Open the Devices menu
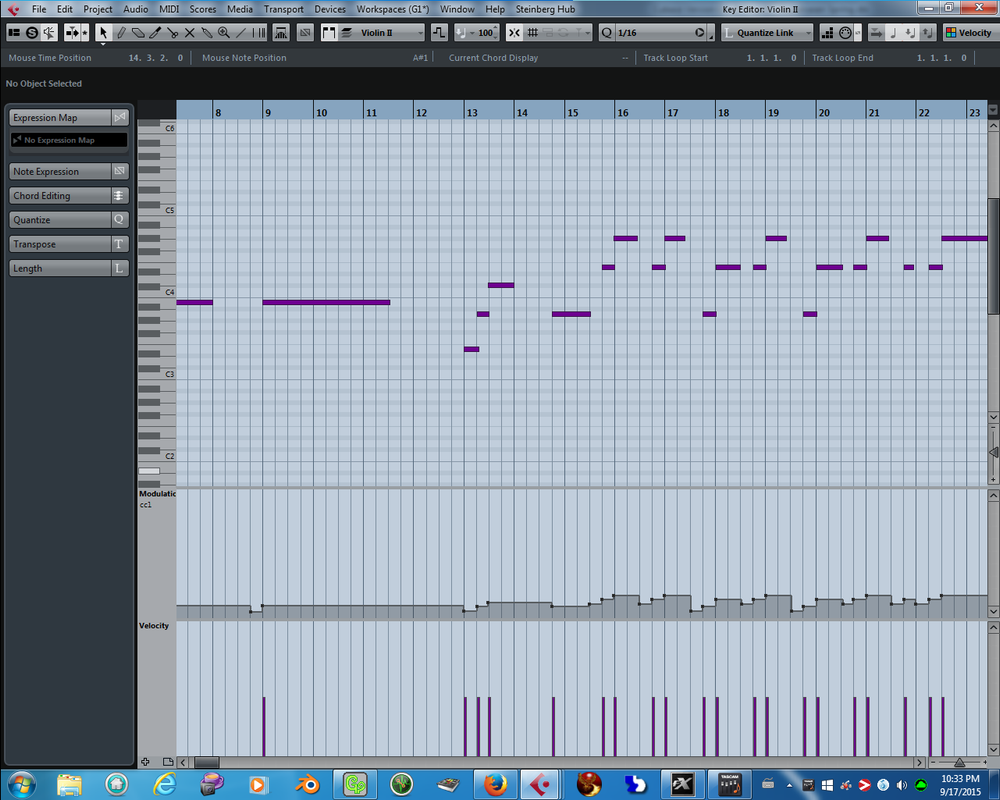The height and width of the screenshot is (800, 1000). (330, 9)
